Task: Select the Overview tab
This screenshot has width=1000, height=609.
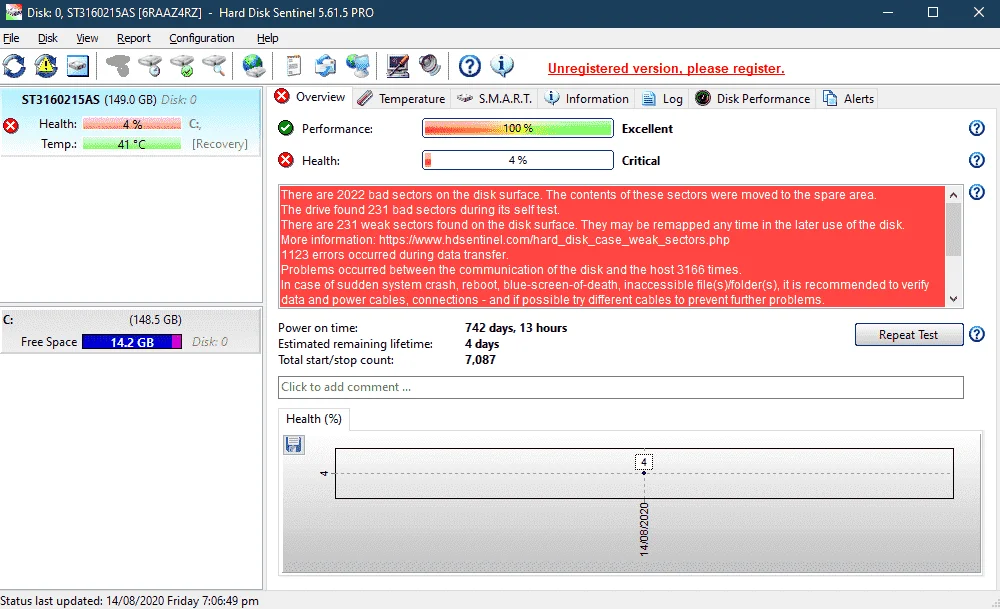Action: click(x=310, y=97)
